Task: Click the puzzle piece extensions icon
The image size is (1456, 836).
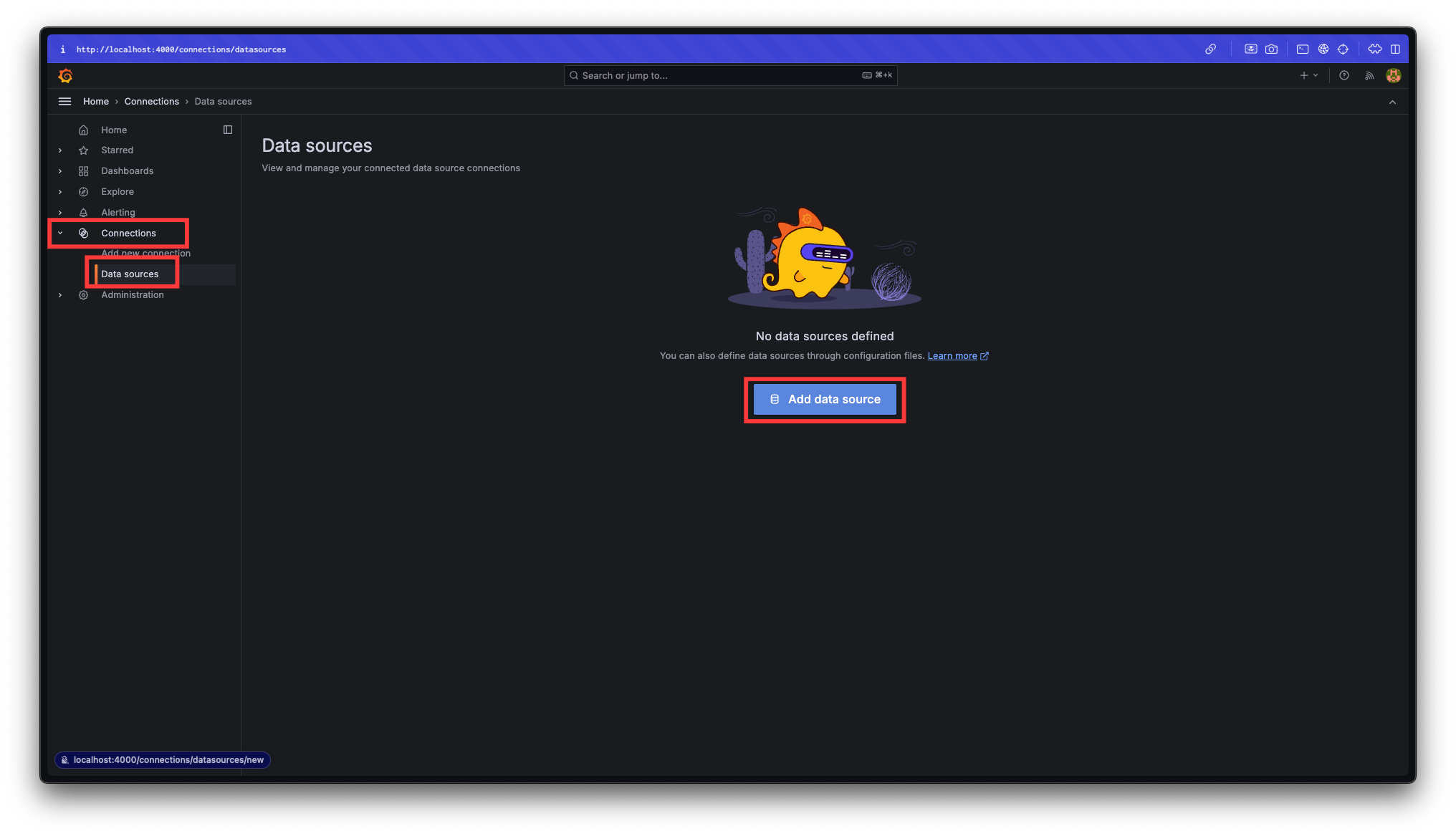Action: point(1374,49)
